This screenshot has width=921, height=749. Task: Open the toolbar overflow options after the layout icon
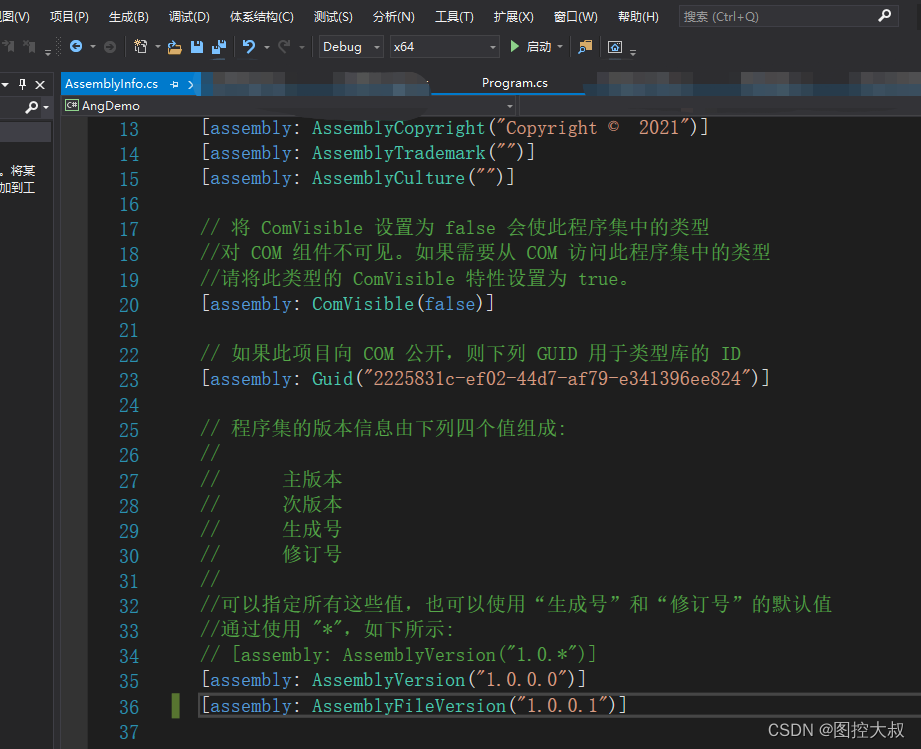pyautogui.click(x=633, y=53)
